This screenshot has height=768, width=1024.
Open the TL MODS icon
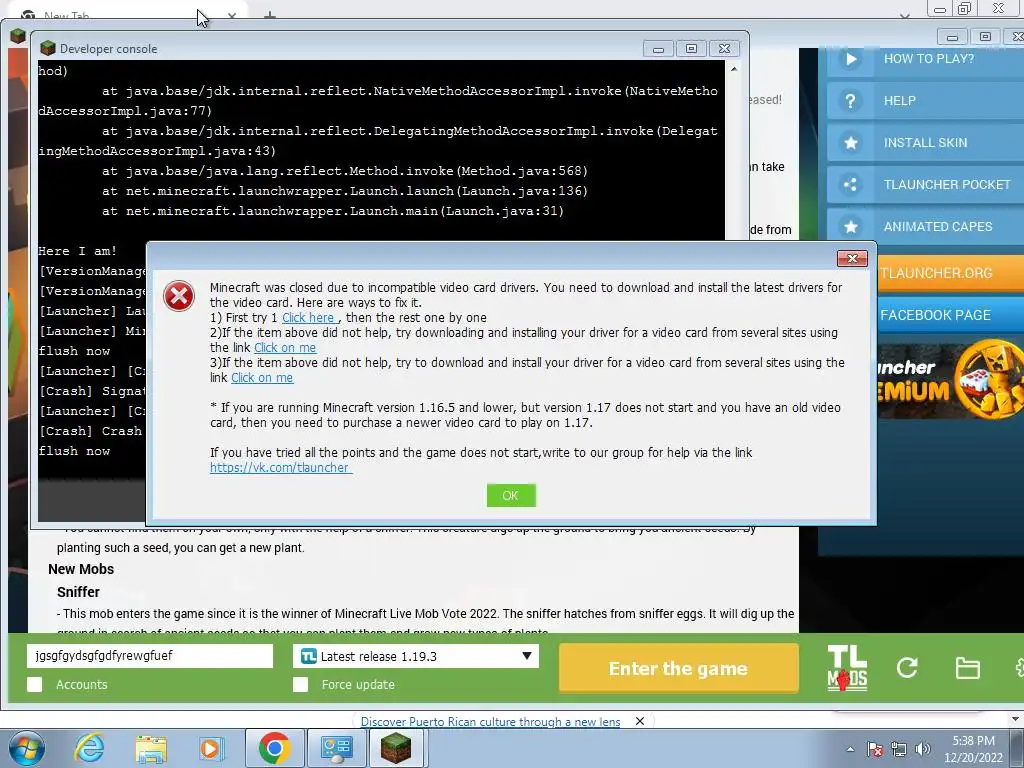tap(847, 668)
